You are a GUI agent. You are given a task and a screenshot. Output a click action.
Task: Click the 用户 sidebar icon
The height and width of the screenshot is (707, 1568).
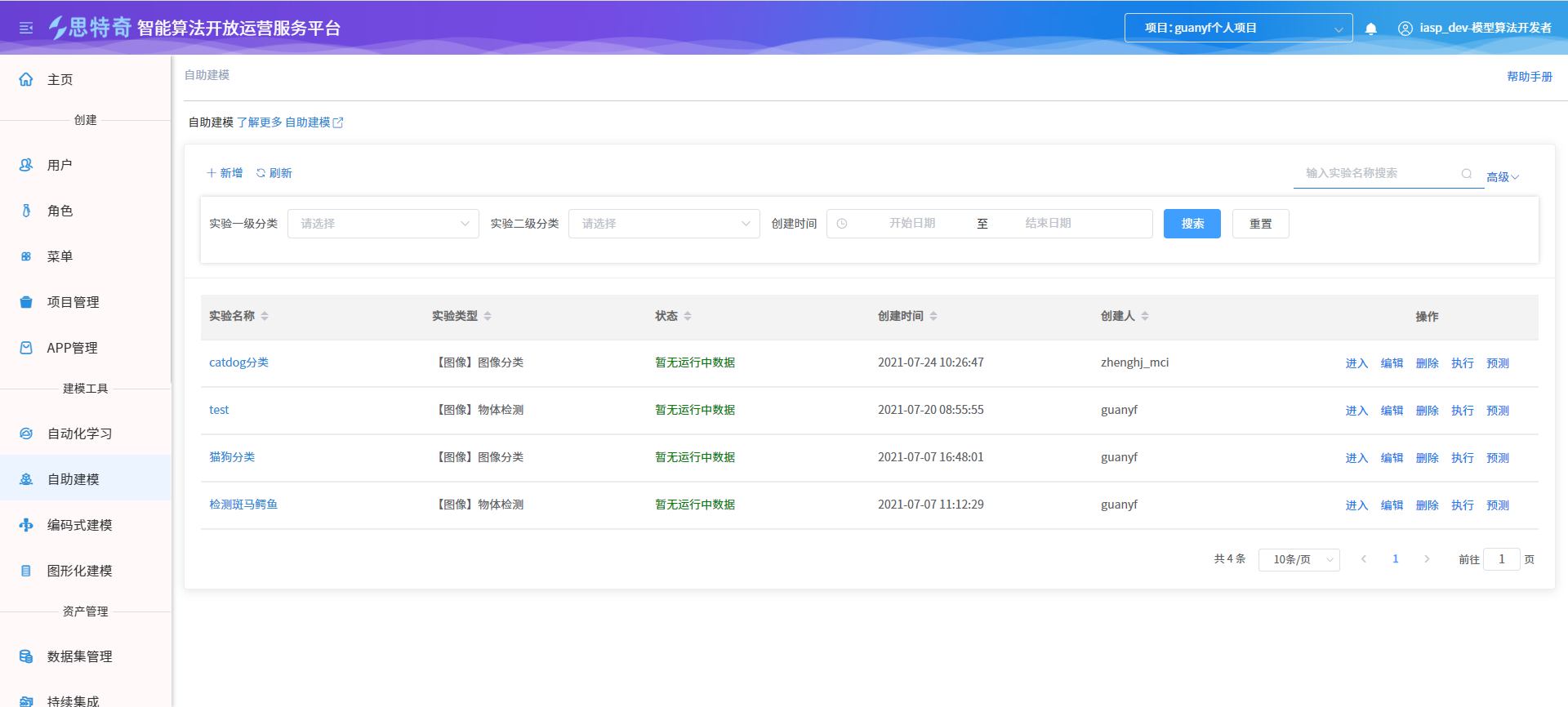(26, 165)
